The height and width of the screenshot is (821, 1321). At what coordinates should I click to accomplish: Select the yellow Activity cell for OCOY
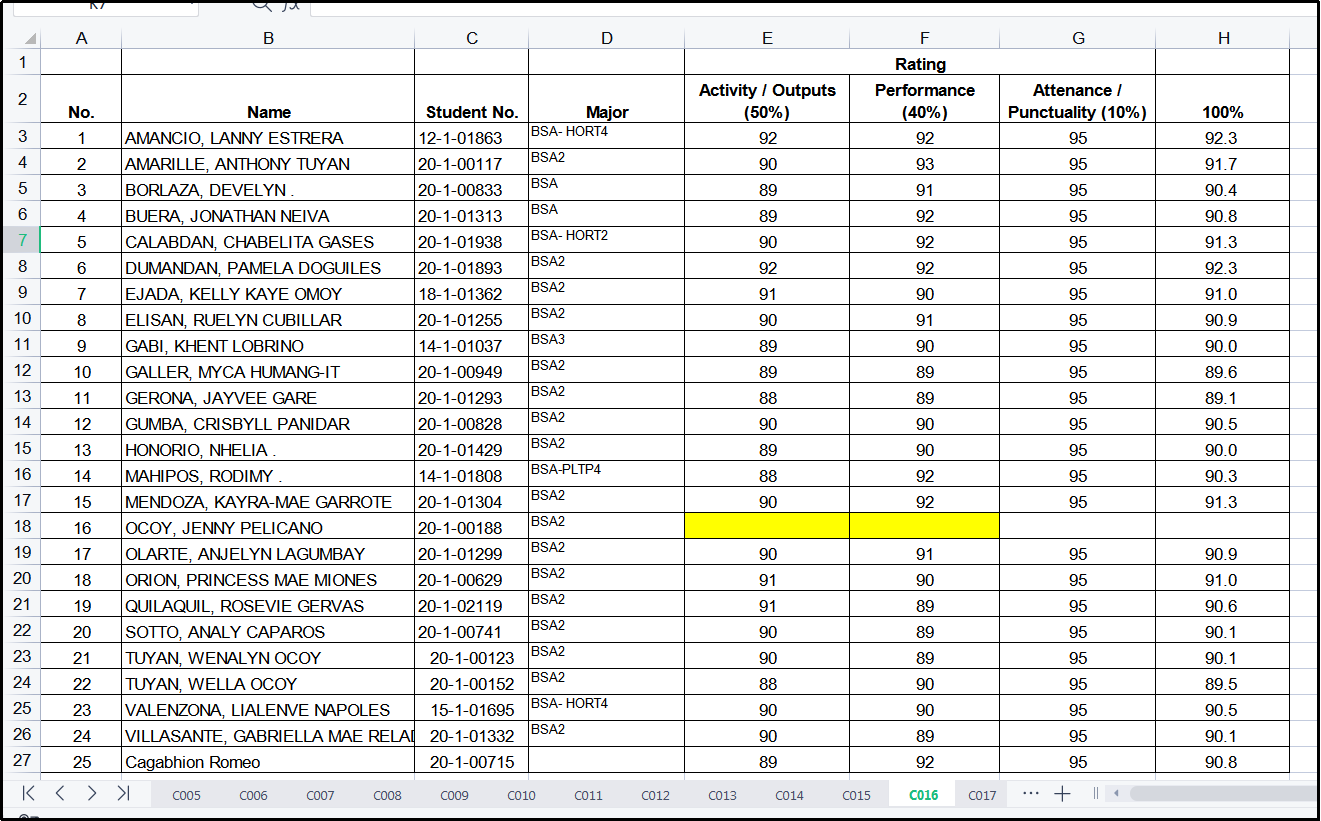coord(767,526)
